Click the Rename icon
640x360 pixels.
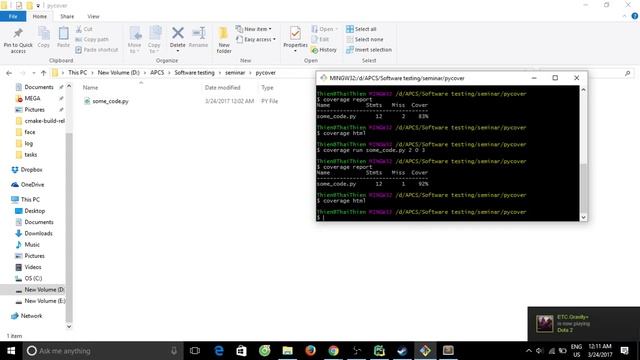point(199,33)
